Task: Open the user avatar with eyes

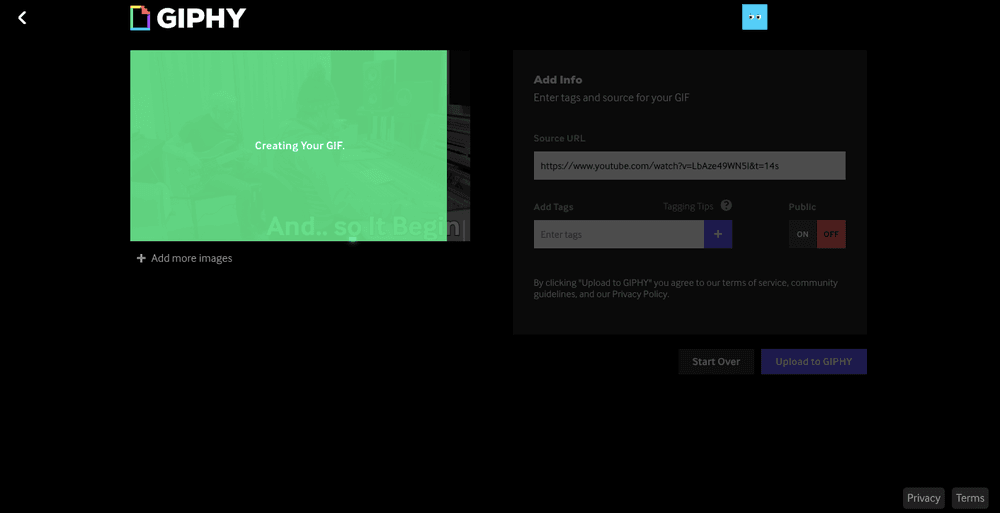Action: 754,17
